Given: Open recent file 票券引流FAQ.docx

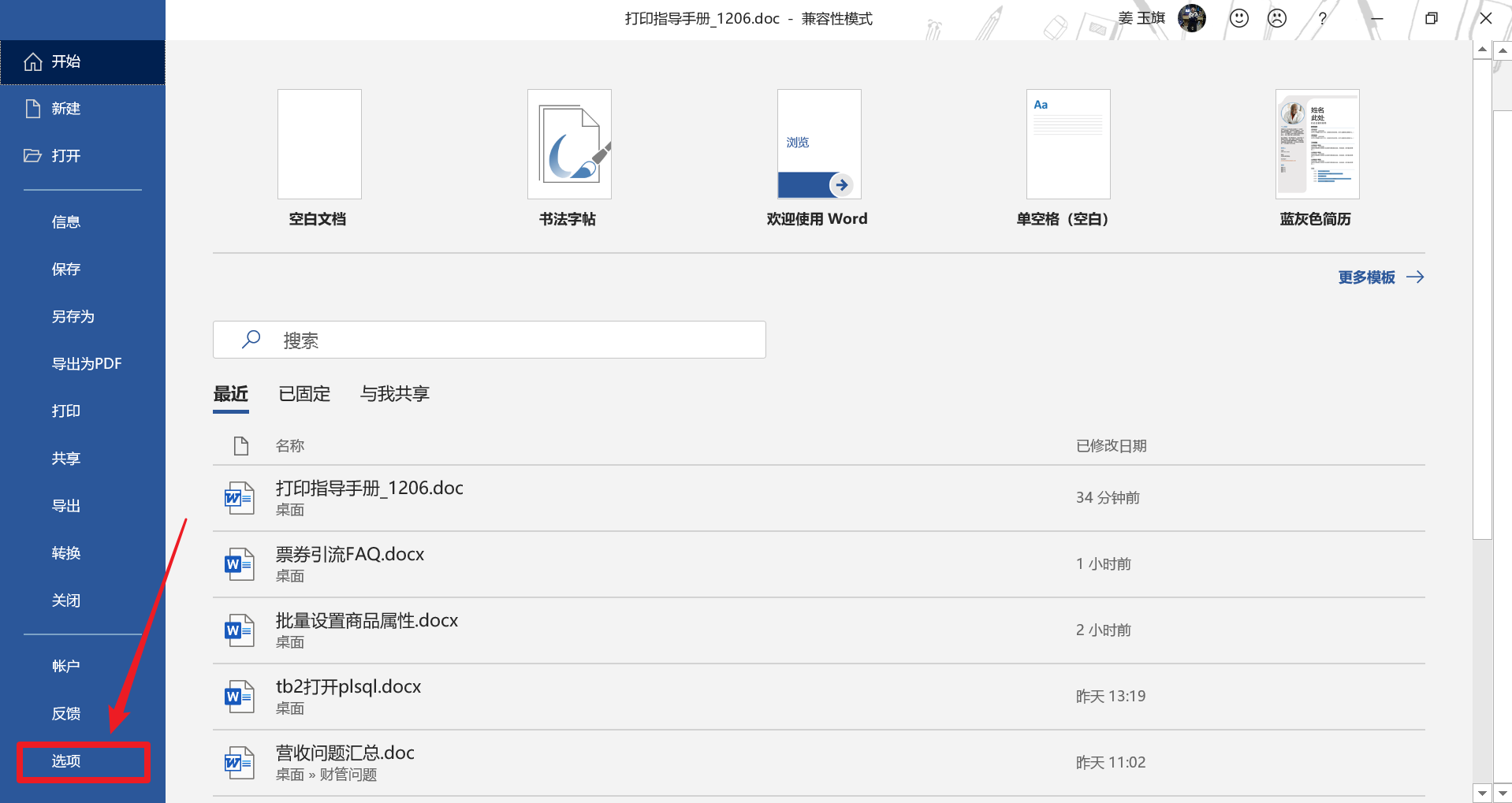Looking at the screenshot, I should pos(819,564).
